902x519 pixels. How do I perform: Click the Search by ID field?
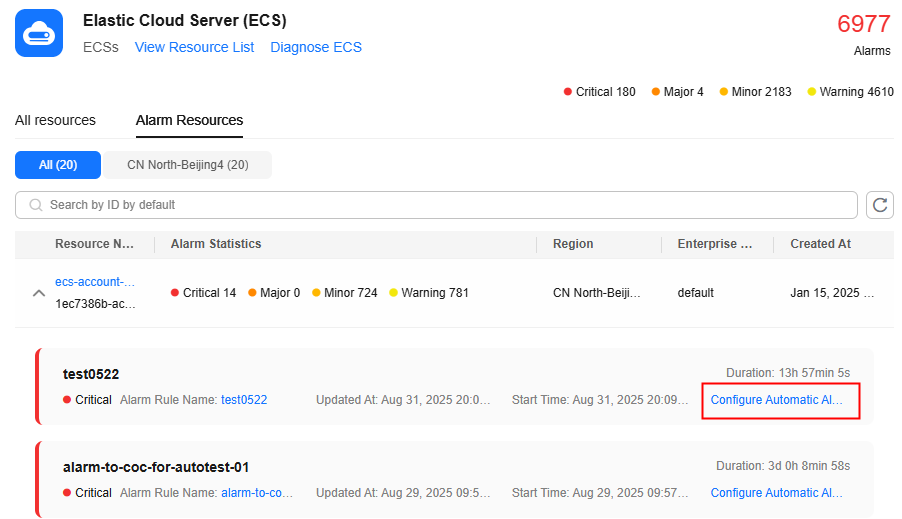coord(440,205)
